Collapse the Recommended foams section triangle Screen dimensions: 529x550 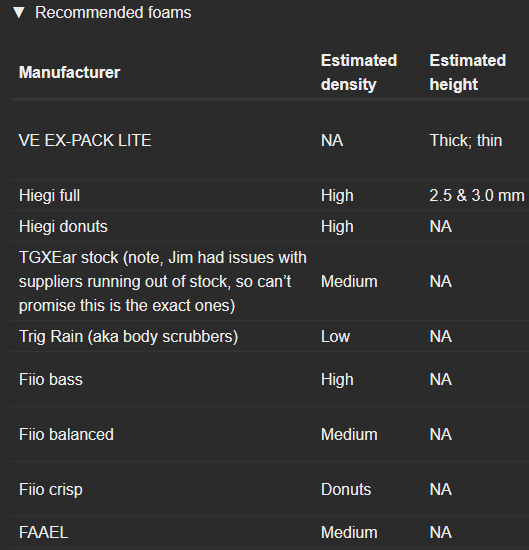pyautogui.click(x=19, y=13)
